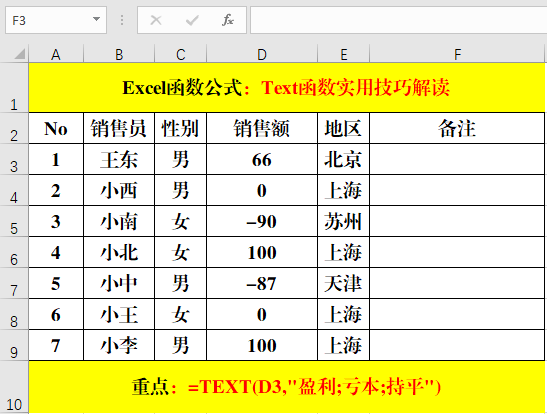
Task: Select row 5 header
Action: click(14, 221)
